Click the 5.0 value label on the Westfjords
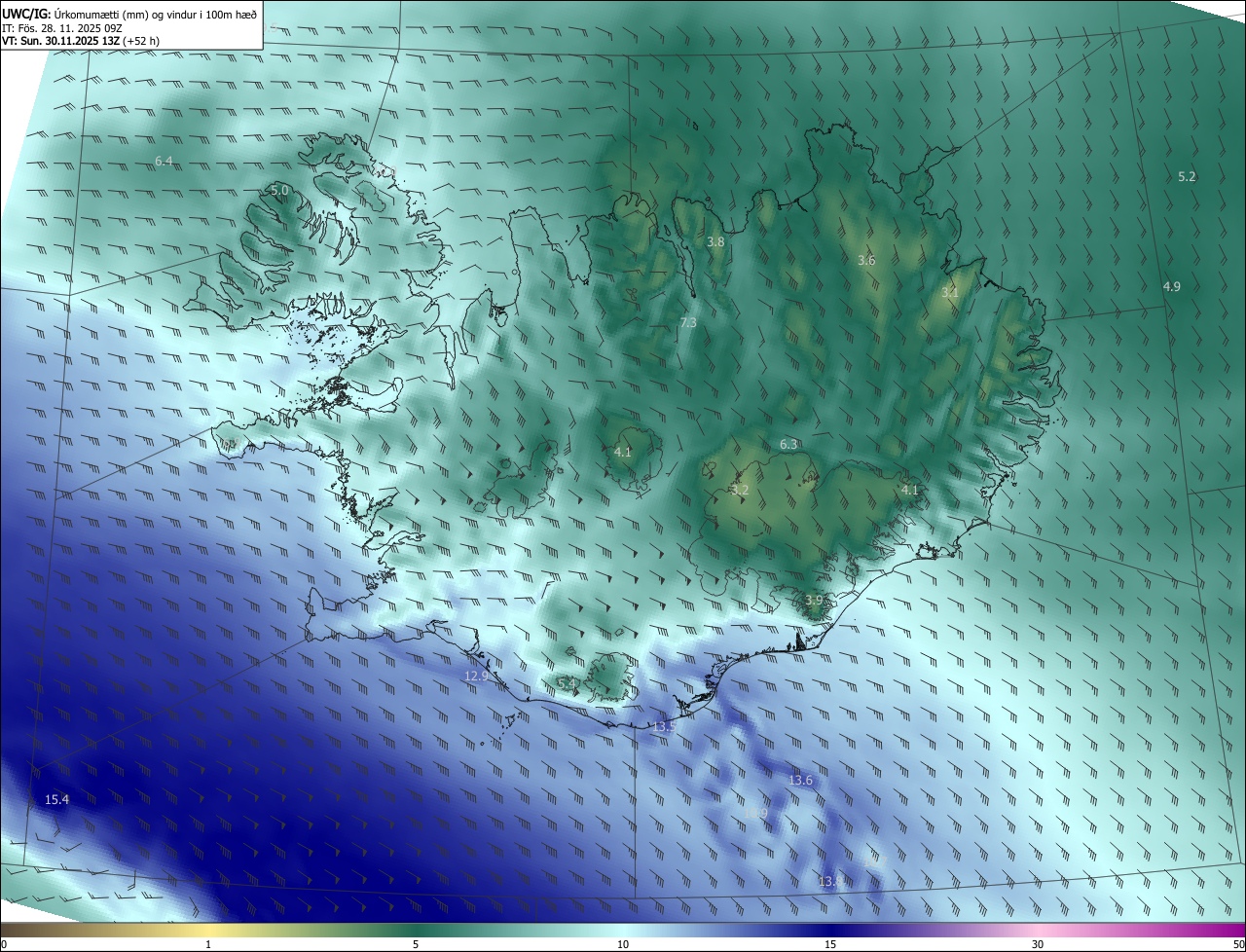 tap(279, 191)
